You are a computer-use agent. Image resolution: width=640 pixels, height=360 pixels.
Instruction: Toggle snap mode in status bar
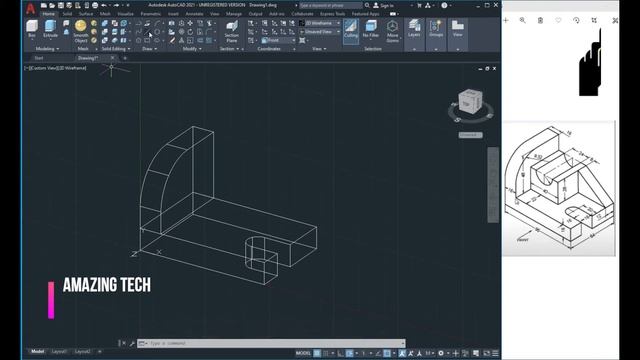tap(326, 353)
